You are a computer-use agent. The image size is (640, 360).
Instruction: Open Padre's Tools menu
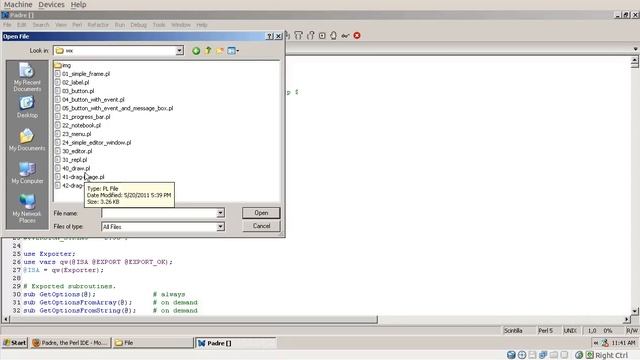tap(159, 25)
